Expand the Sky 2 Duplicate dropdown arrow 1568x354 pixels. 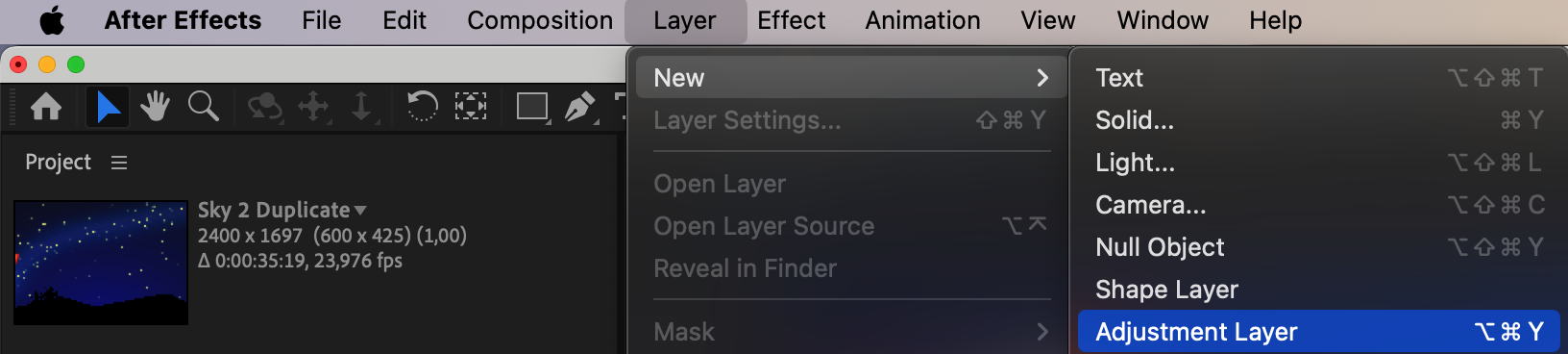[360, 210]
